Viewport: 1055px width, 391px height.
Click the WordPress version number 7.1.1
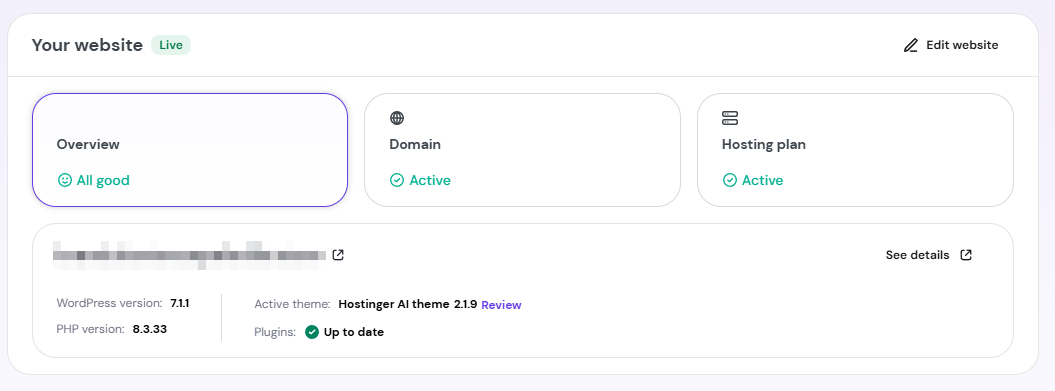click(180, 304)
